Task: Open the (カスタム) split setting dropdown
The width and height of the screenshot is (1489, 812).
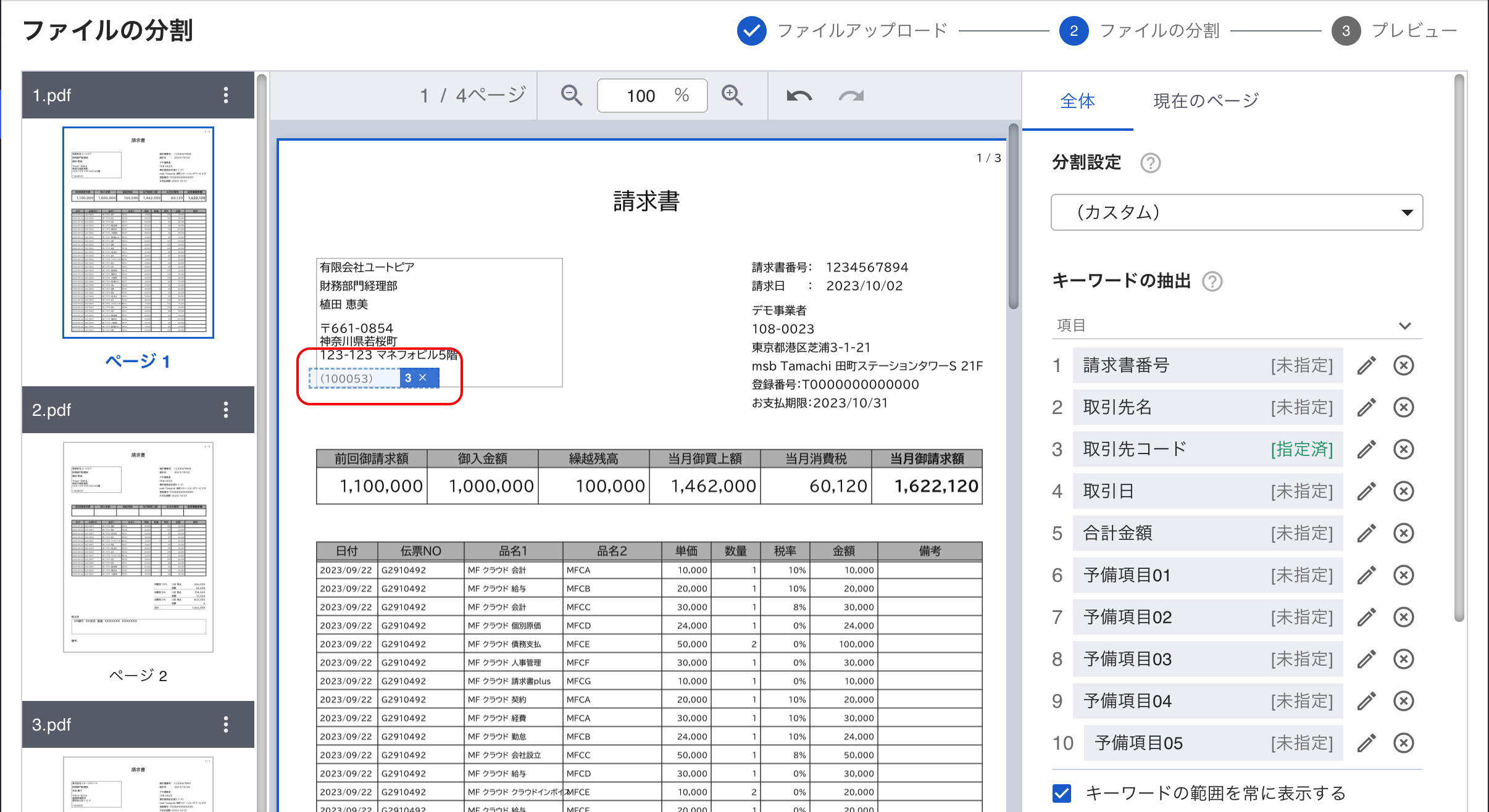Action: (x=1237, y=212)
